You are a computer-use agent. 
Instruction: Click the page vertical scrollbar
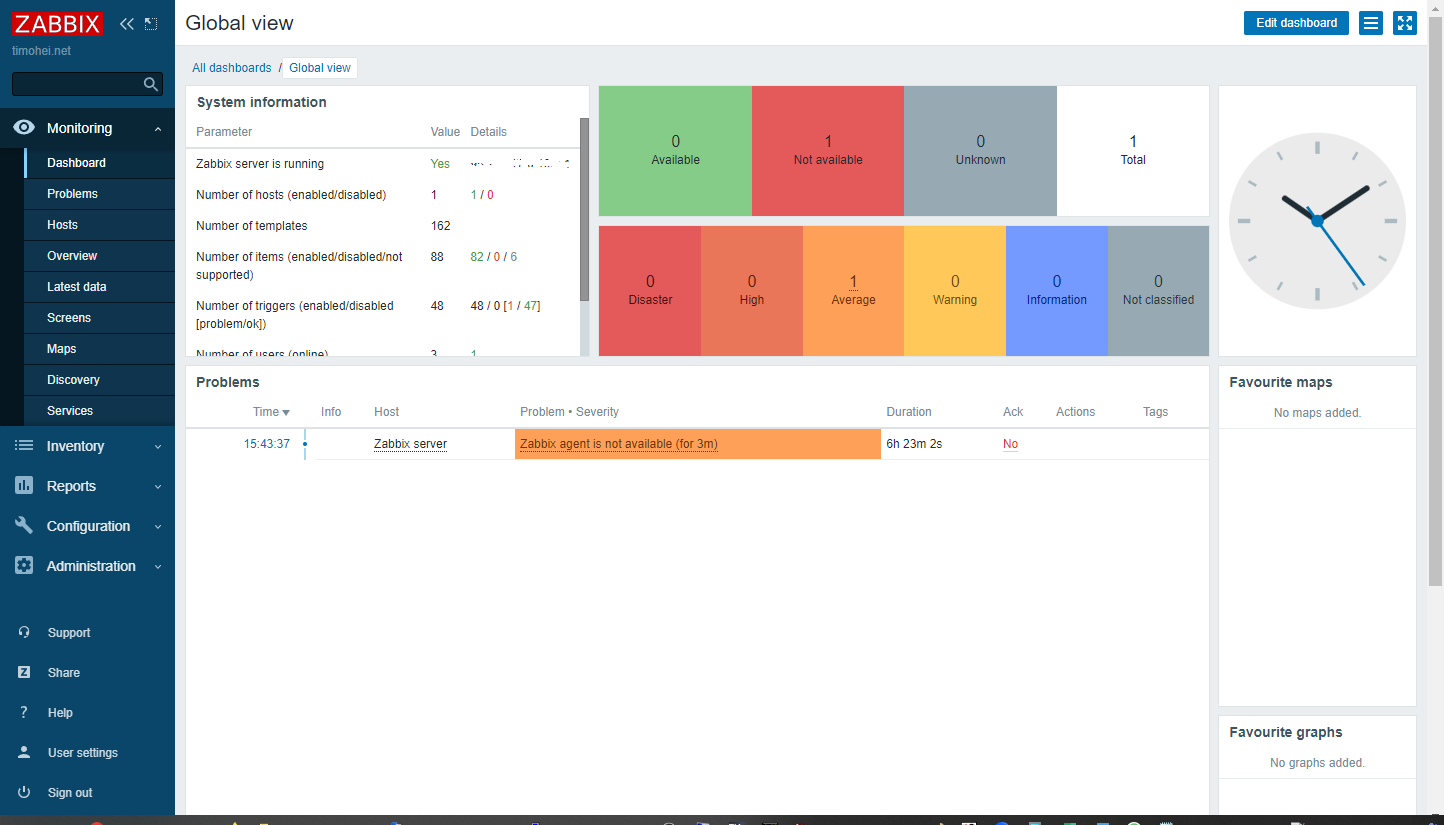(x=1436, y=300)
